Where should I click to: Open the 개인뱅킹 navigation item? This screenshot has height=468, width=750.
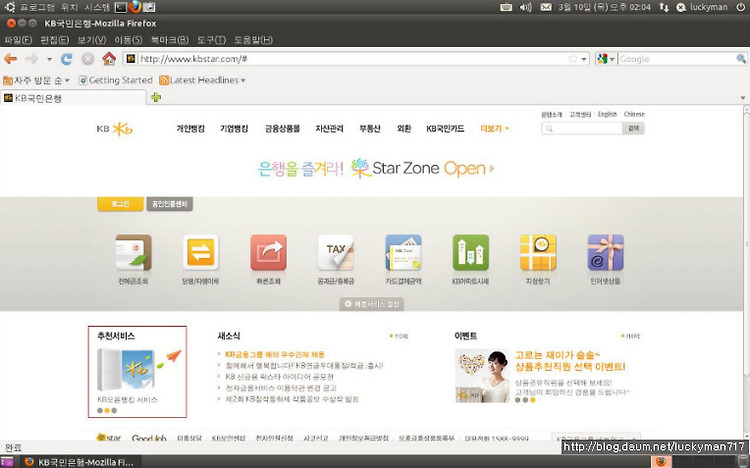coord(190,129)
